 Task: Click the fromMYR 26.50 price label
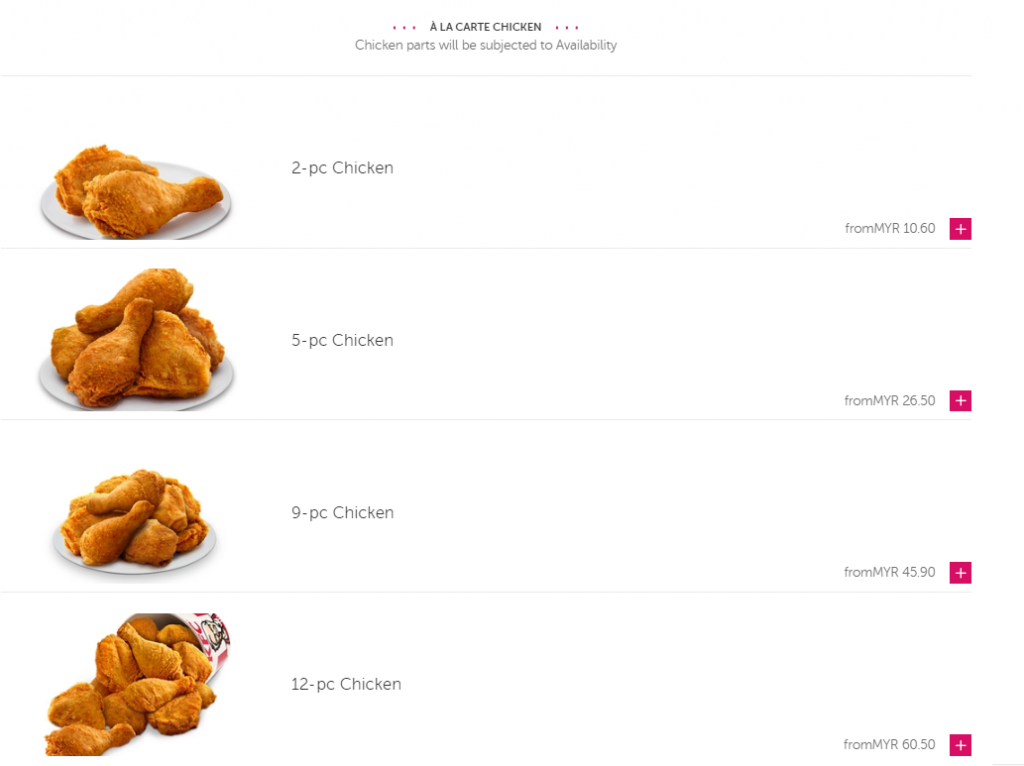click(x=889, y=401)
